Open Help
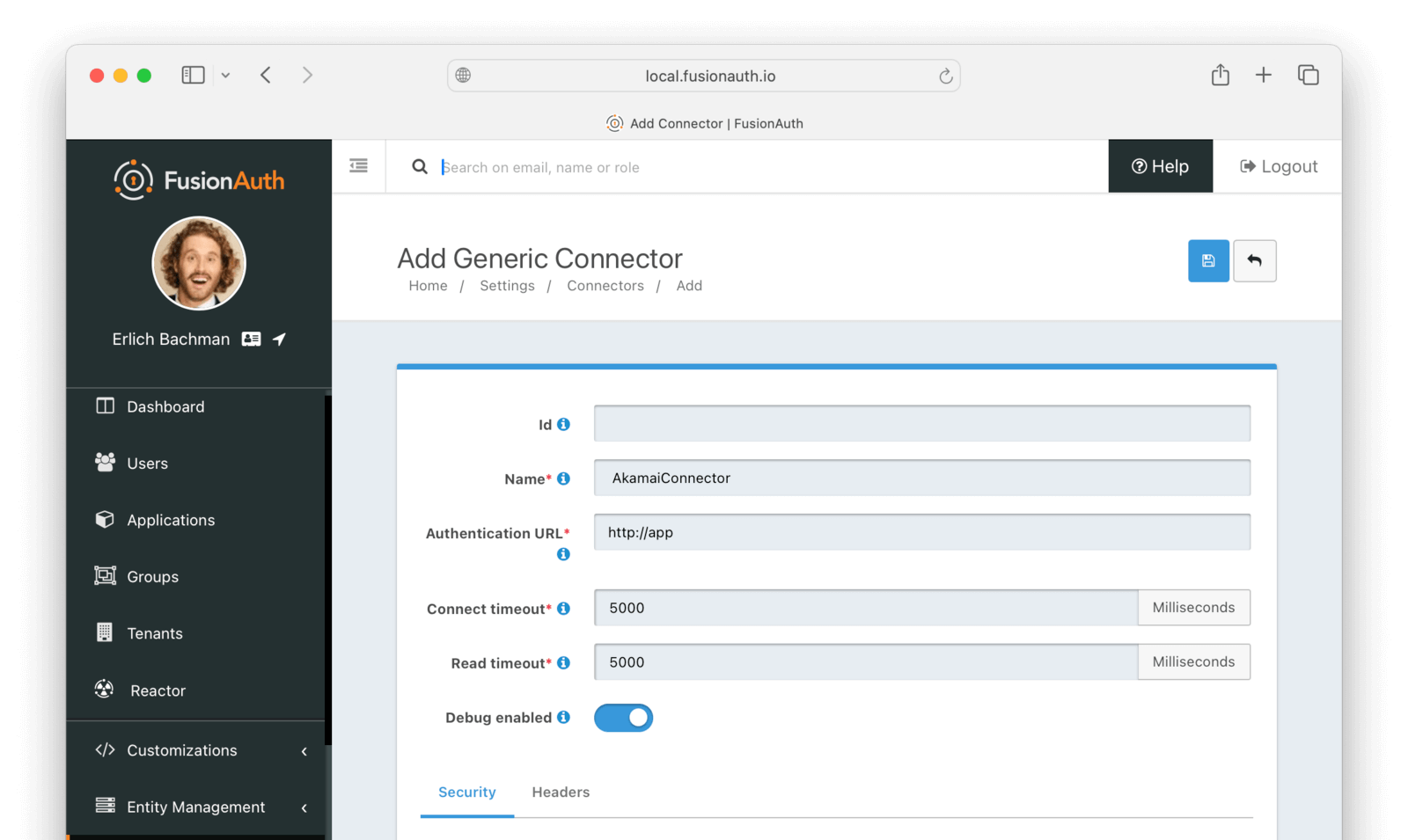1408x840 pixels. [x=1160, y=165]
